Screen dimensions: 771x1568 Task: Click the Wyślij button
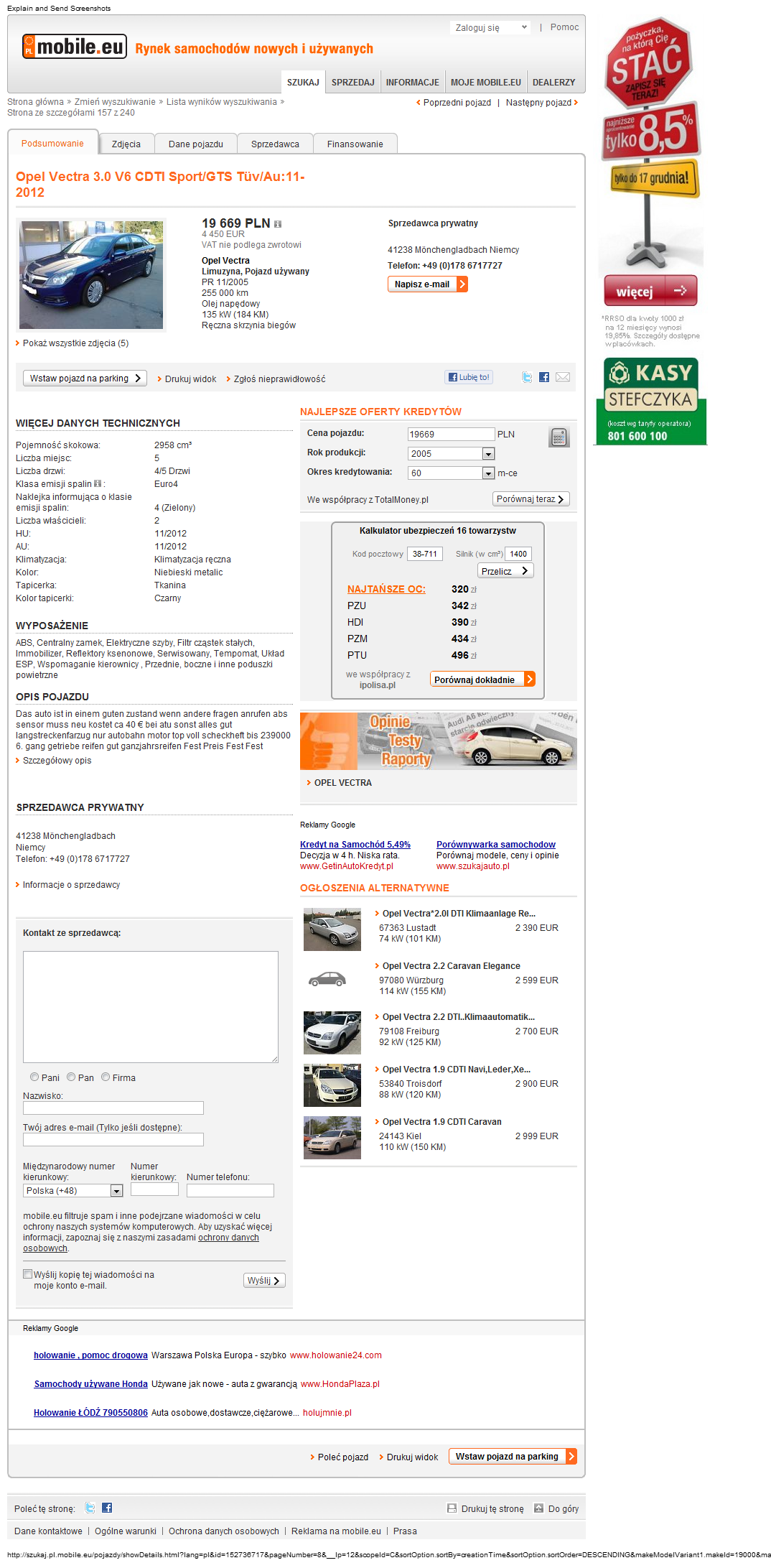tap(264, 1281)
